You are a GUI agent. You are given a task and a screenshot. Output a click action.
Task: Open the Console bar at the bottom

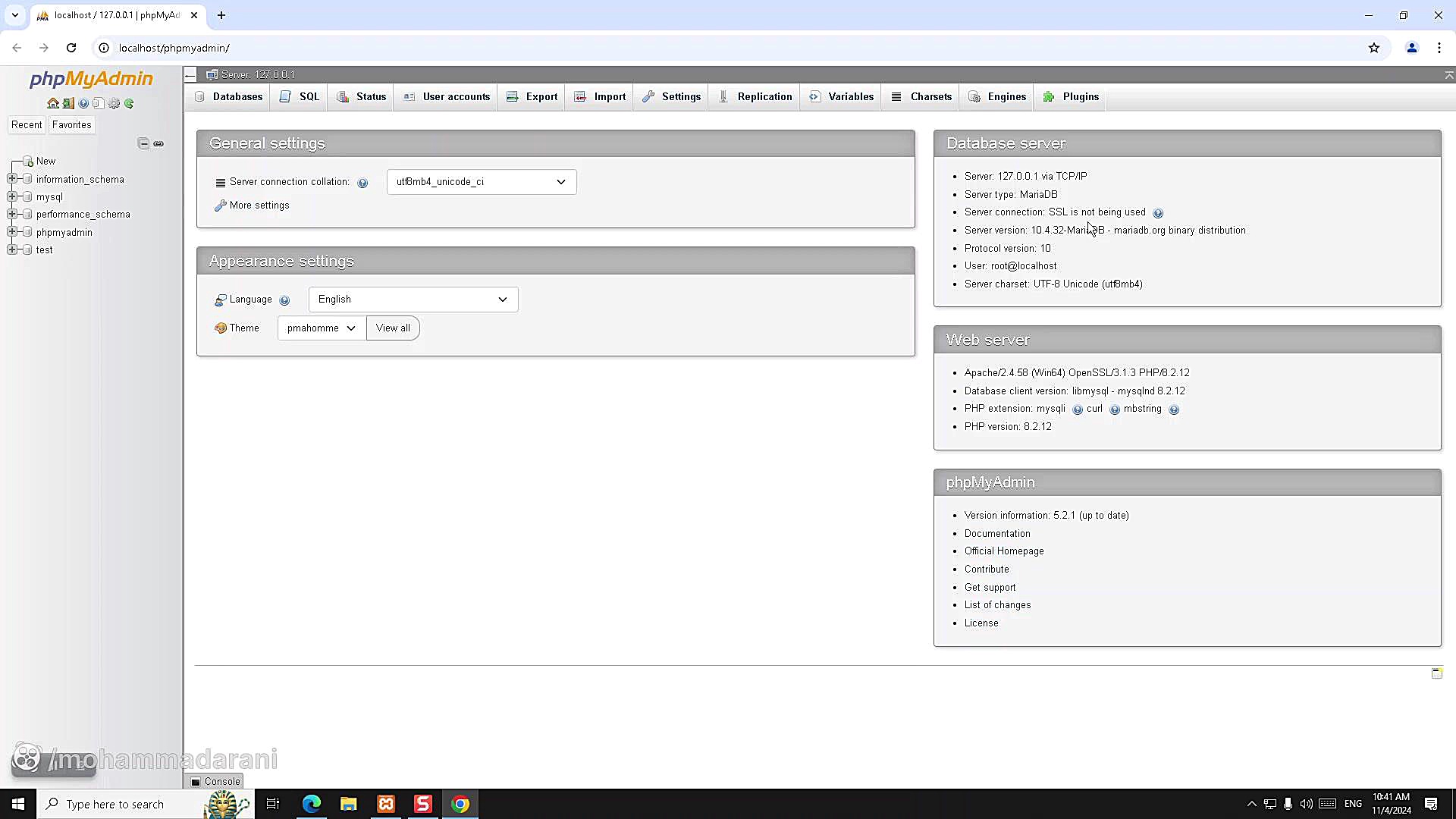[216, 782]
